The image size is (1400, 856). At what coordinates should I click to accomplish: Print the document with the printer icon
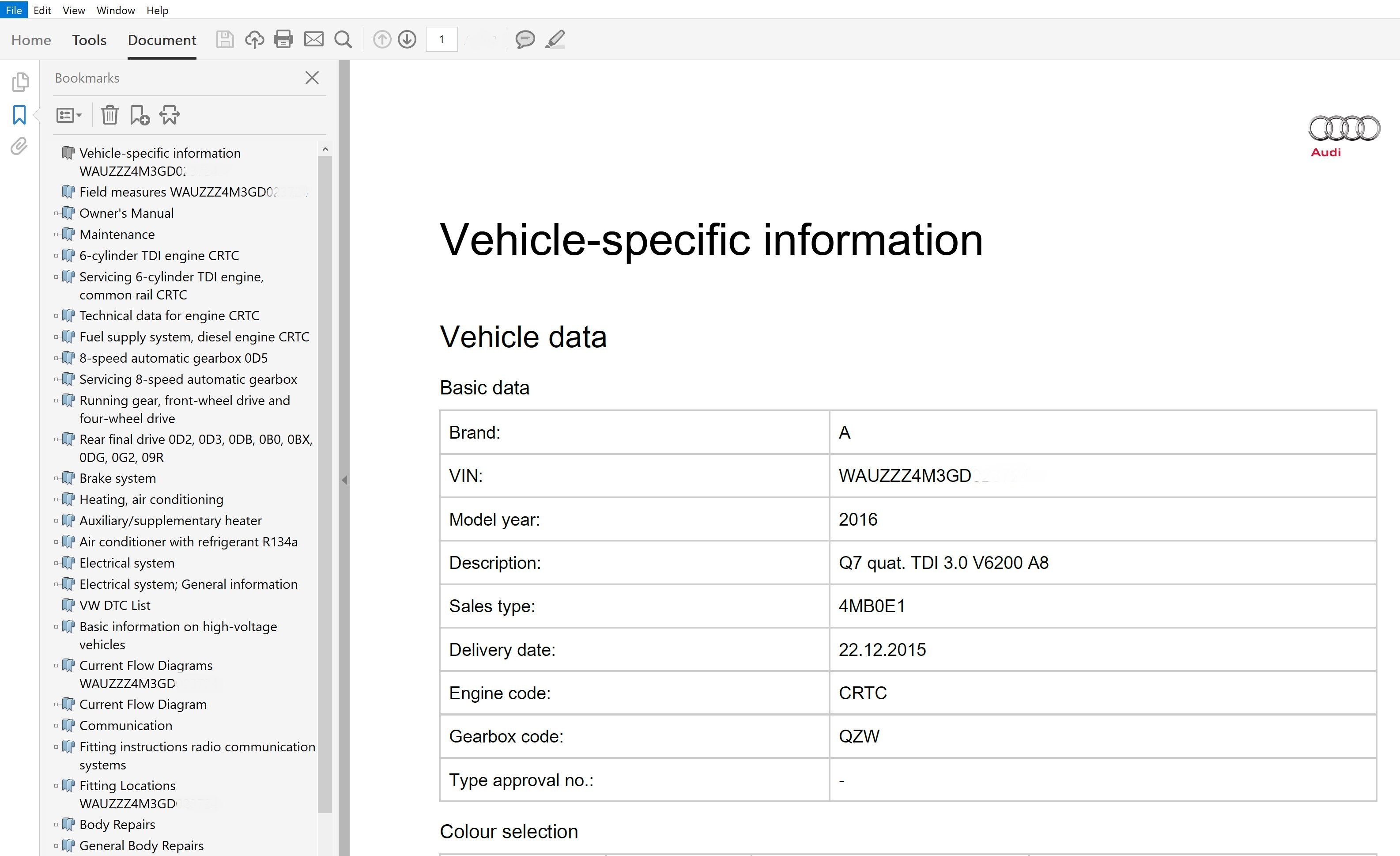tap(283, 39)
